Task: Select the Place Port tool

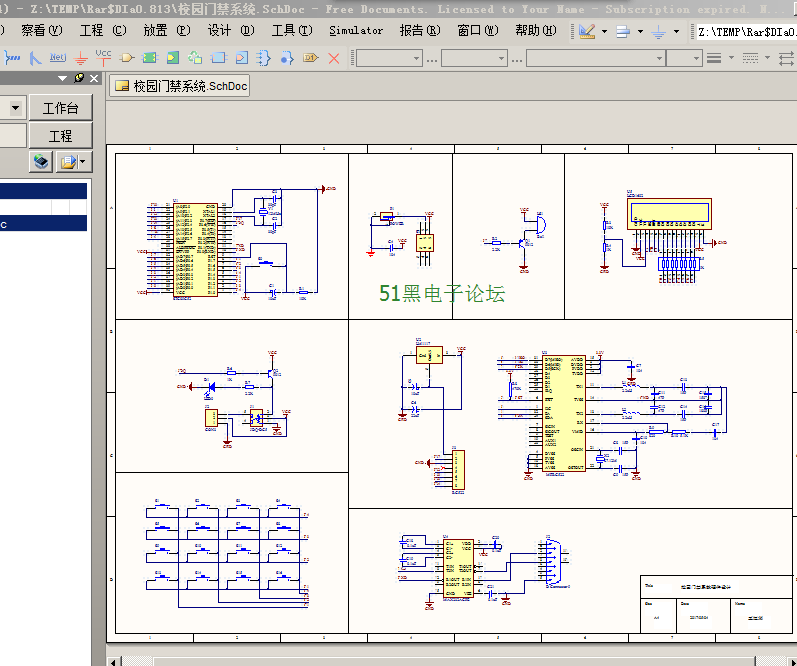Action: pyautogui.click(x=310, y=58)
